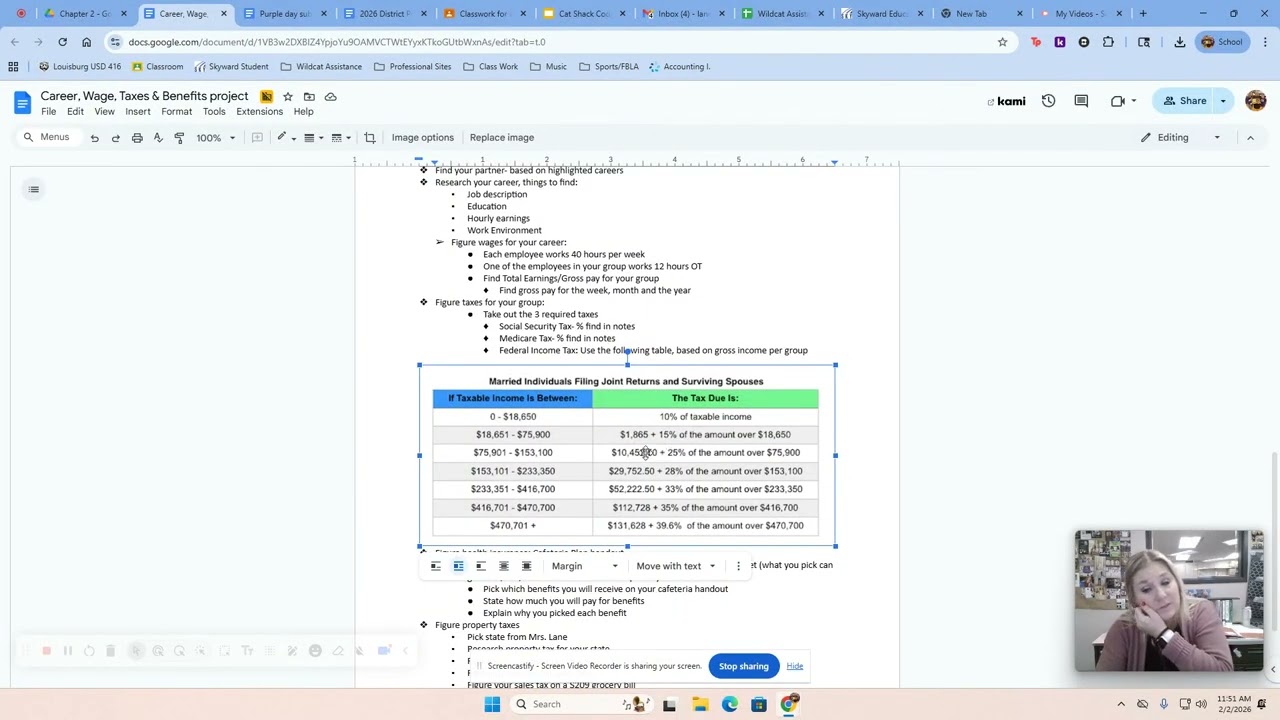Viewport: 1280px width, 720px height.
Task: Click the undo arrow in the toolbar
Action: (x=95, y=138)
